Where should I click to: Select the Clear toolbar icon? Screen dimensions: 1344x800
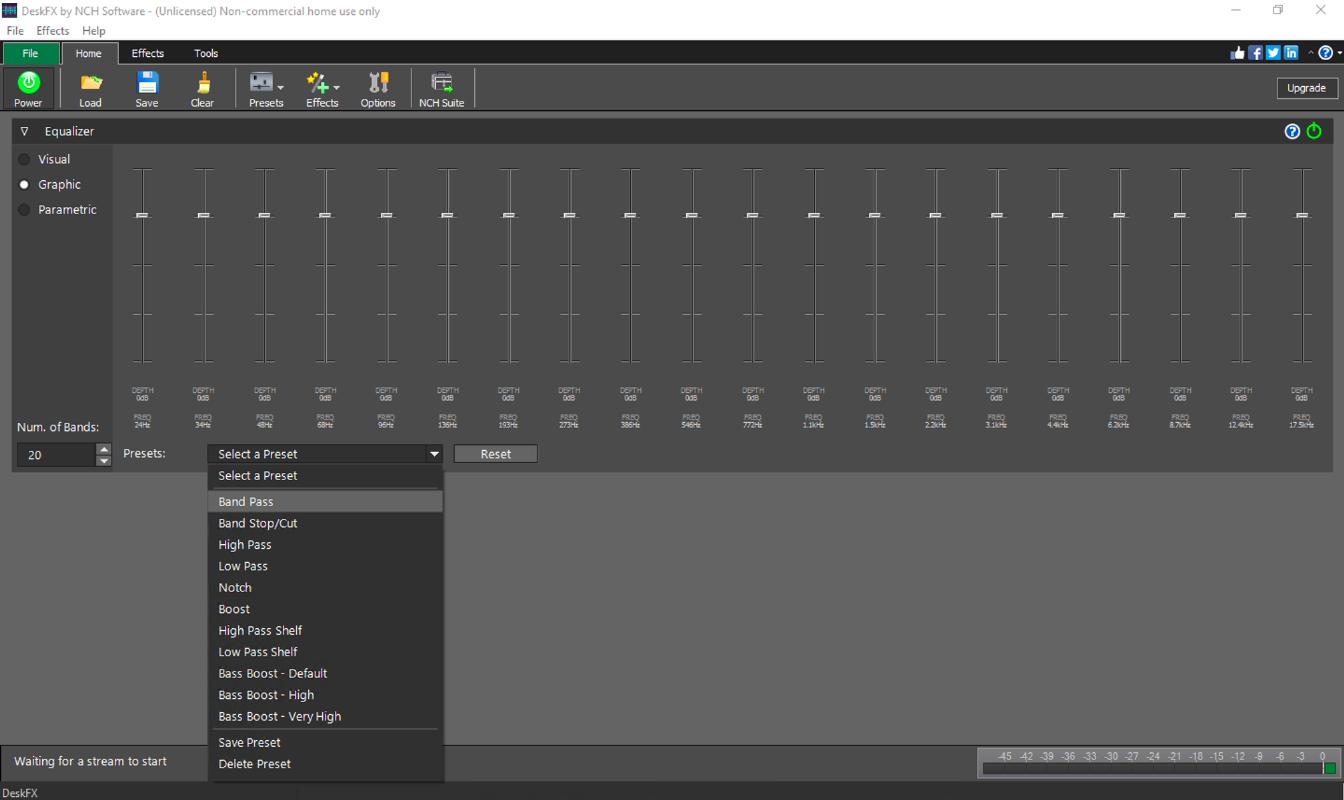click(202, 88)
